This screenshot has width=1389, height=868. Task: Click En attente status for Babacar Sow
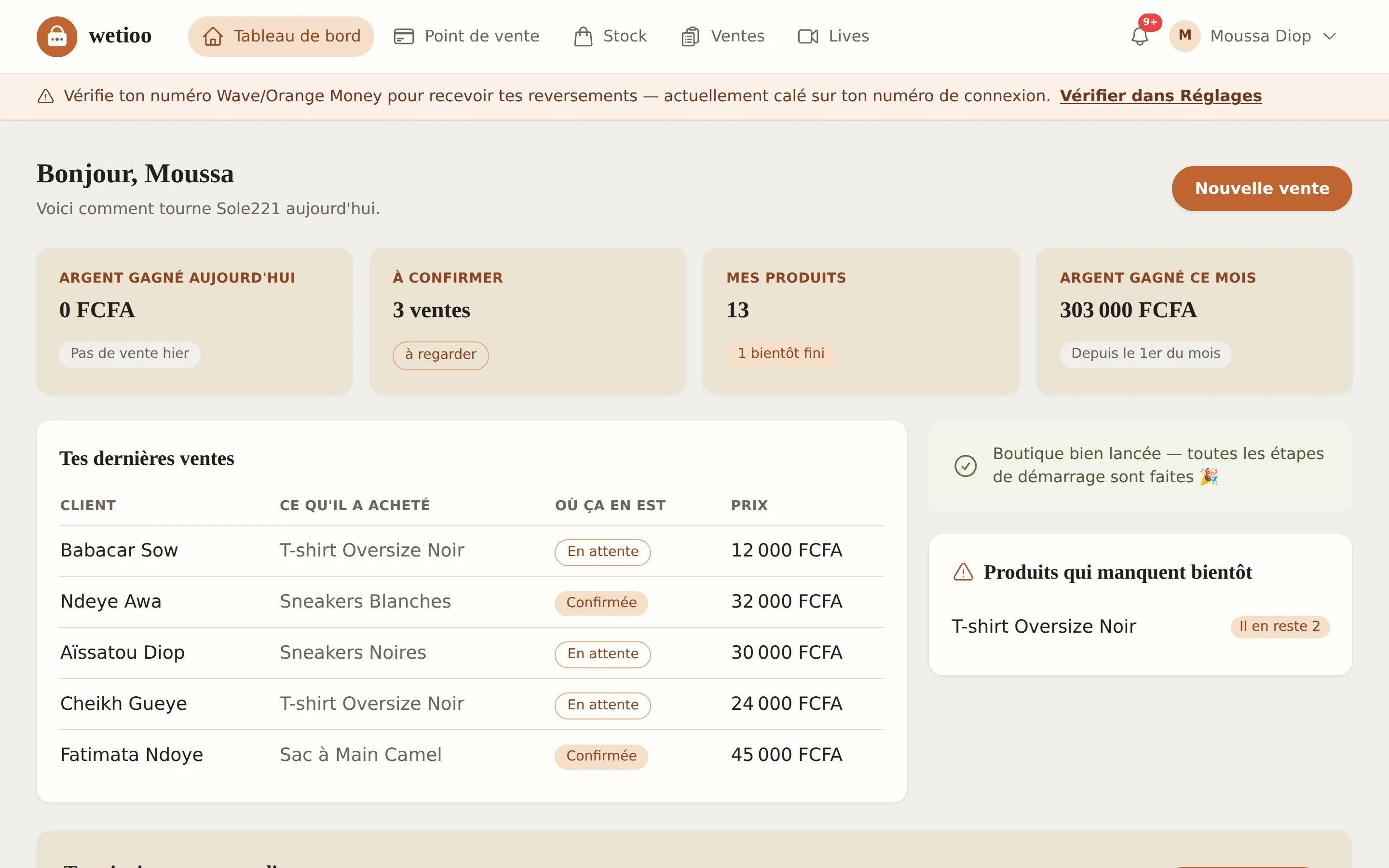[x=603, y=552]
